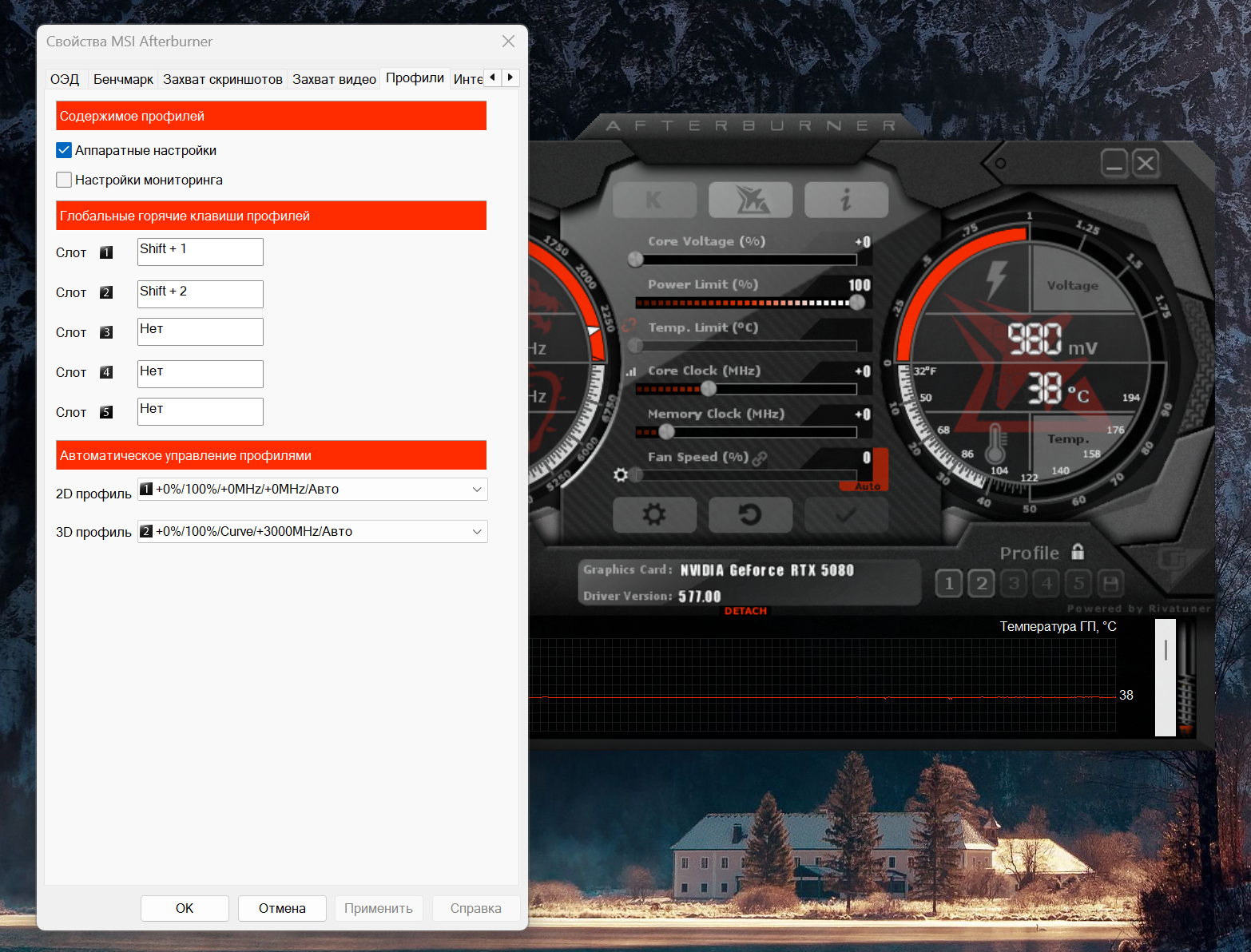Open the core clock curve editor icon
Viewport: 1251px width, 952px height.
point(631,371)
